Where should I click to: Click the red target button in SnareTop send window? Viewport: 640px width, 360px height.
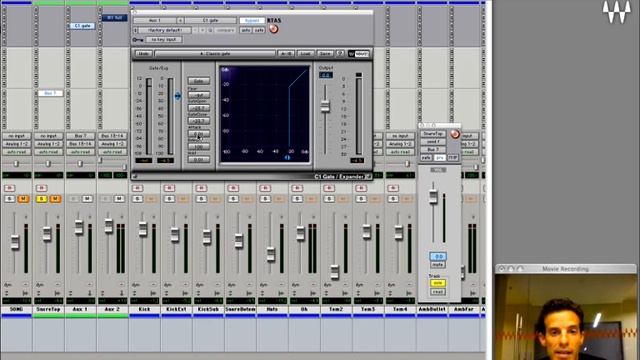[x=455, y=134]
